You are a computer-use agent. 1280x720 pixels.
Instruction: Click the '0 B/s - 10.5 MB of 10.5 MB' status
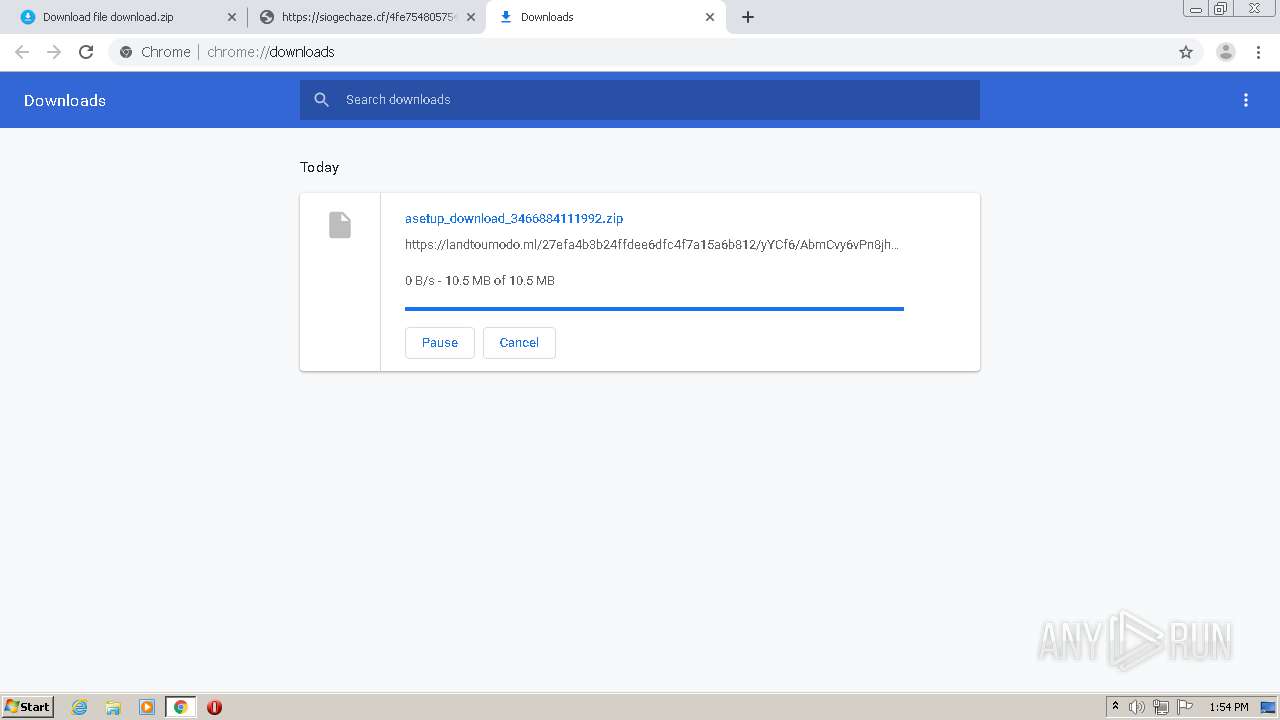(480, 281)
